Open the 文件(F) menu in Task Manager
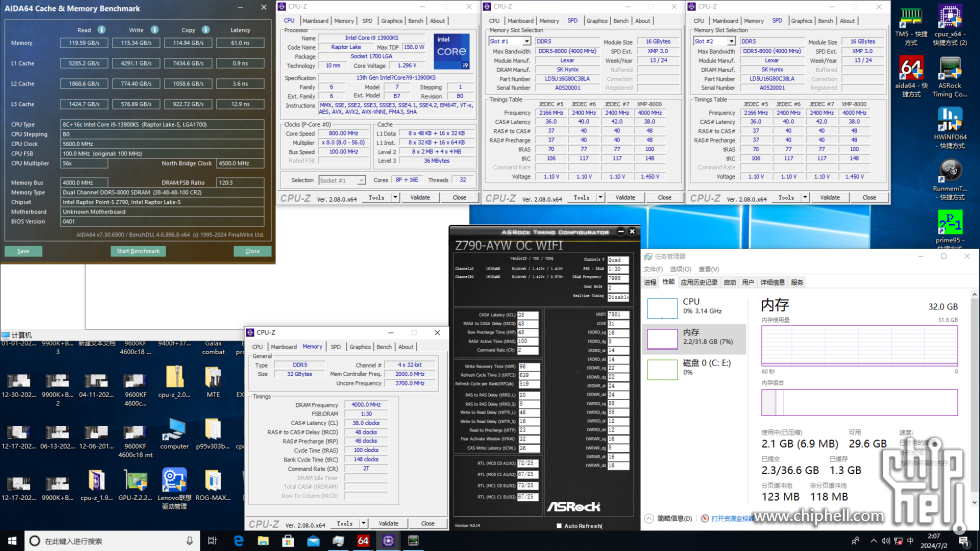This screenshot has width=980, height=551. 653,269
